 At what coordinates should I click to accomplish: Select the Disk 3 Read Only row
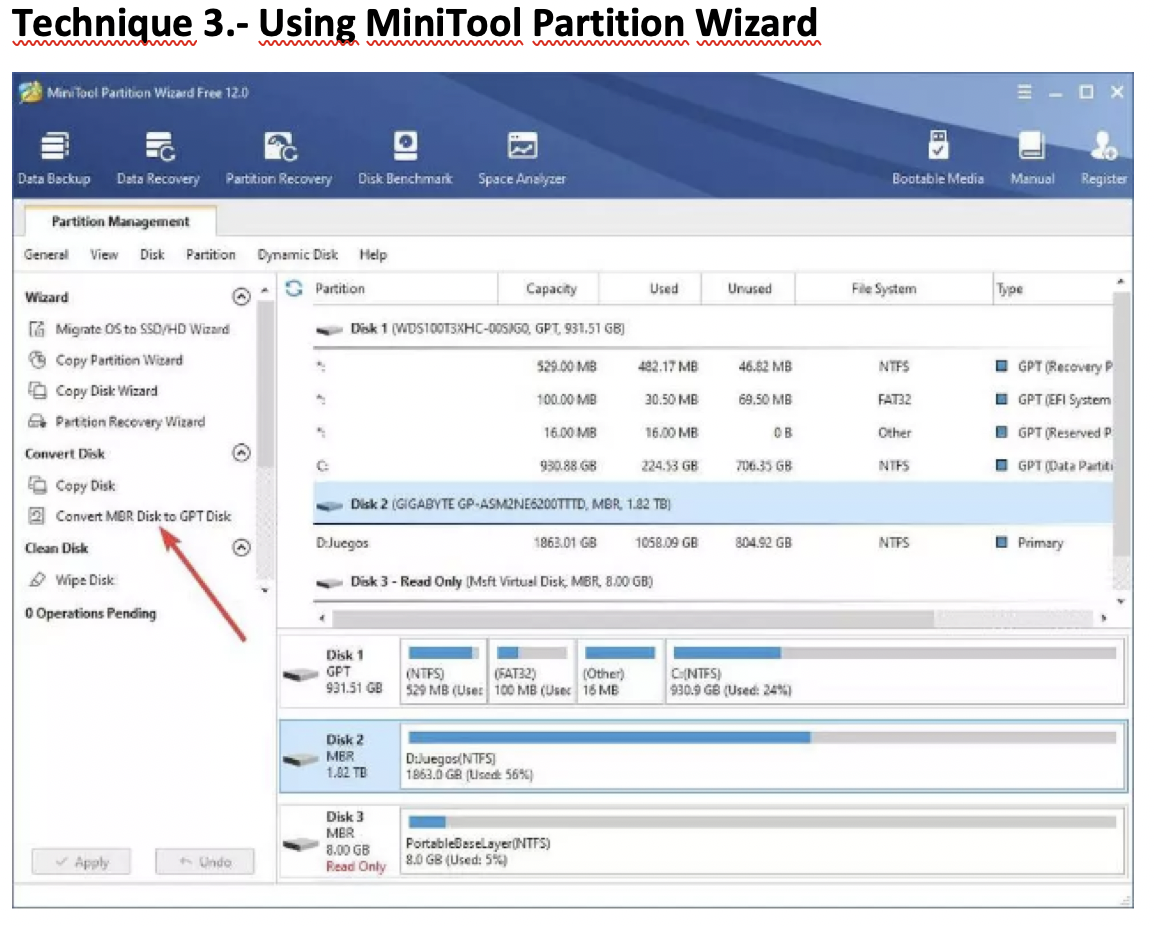pyautogui.click(x=712, y=582)
